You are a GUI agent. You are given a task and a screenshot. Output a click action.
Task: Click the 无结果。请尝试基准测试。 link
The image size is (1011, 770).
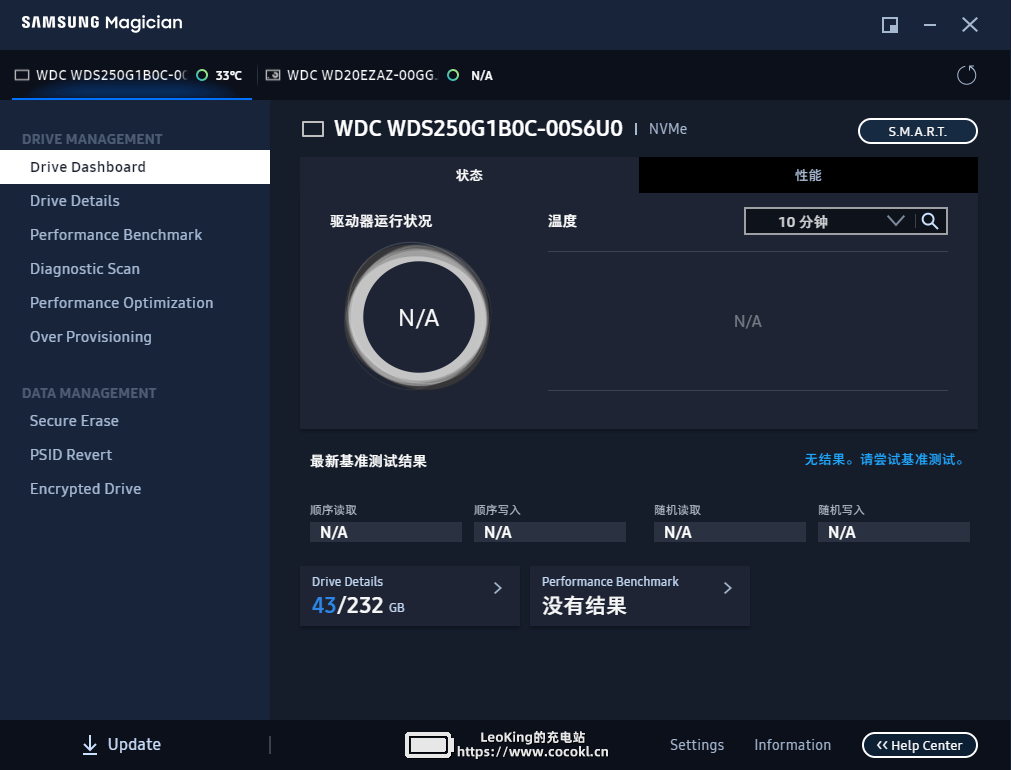point(884,460)
